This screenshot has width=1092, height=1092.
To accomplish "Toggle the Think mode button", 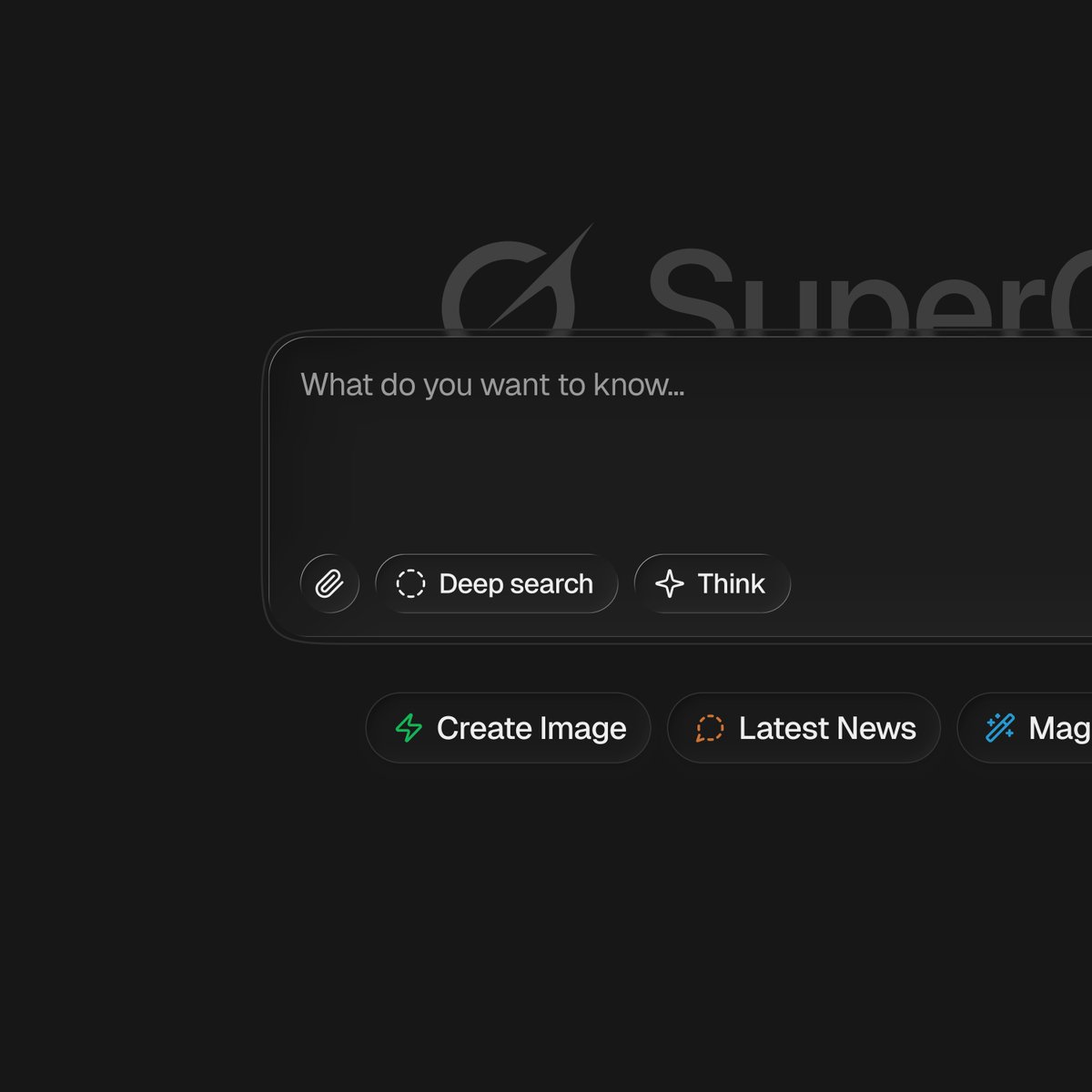I will (x=713, y=583).
